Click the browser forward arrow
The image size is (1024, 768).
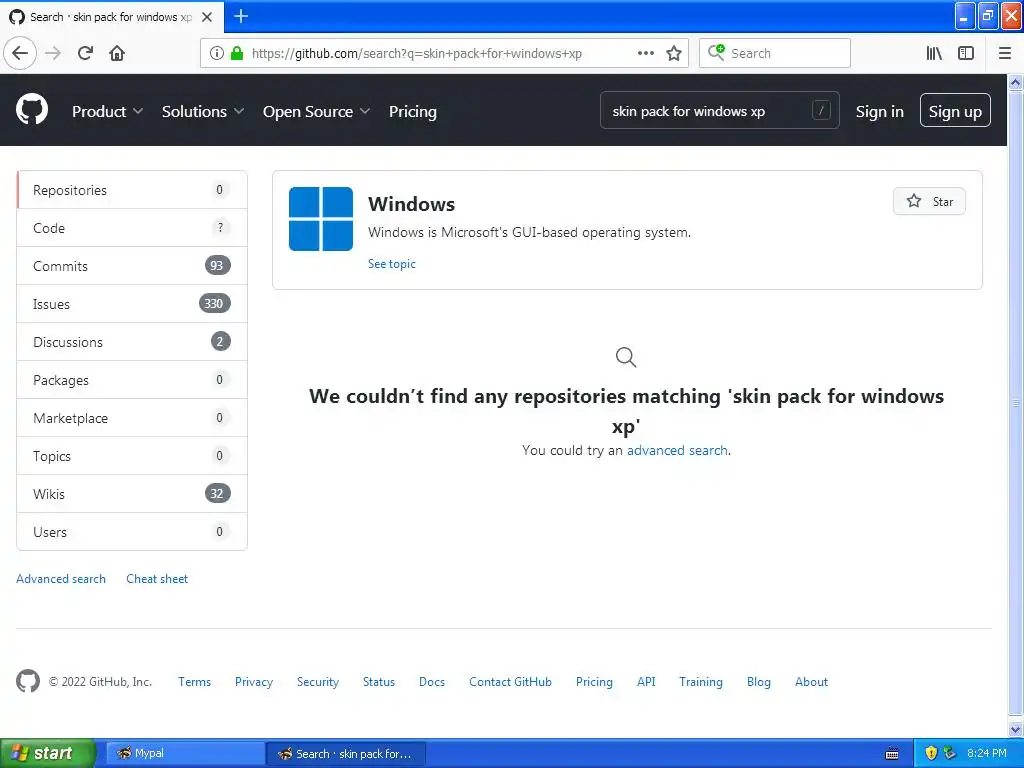(x=53, y=53)
